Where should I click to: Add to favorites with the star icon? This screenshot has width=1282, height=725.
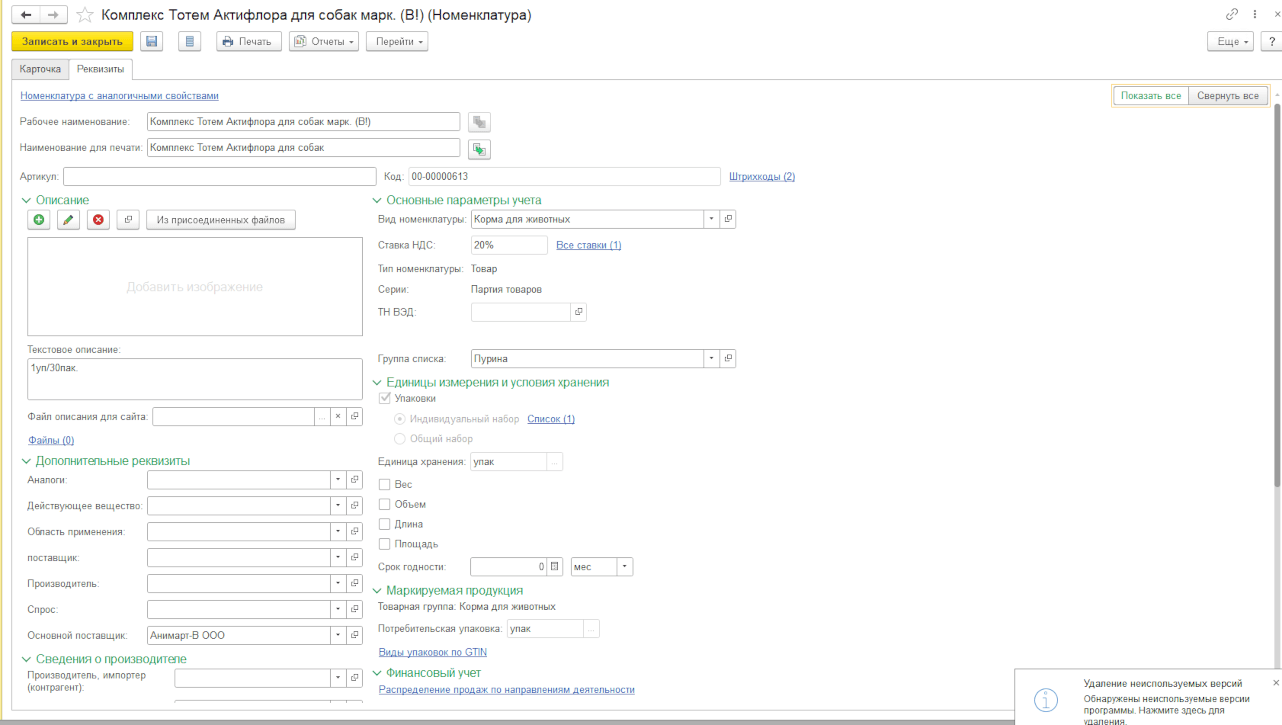85,15
